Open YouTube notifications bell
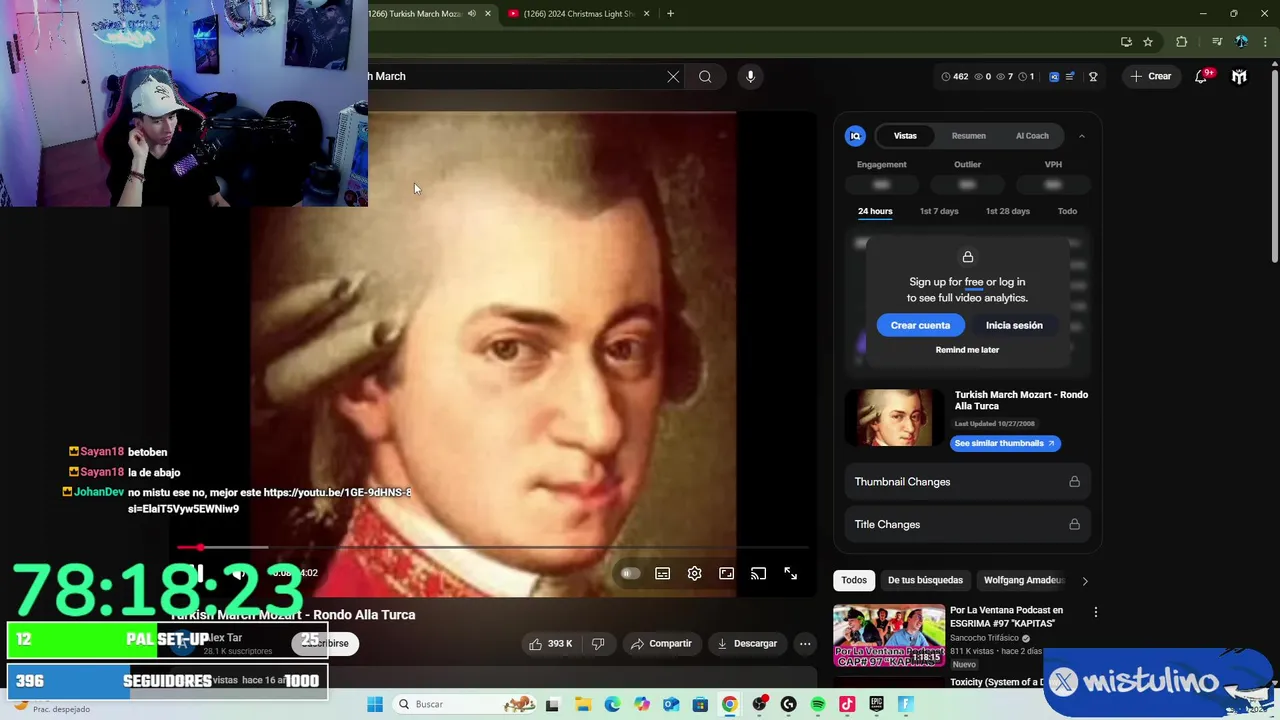 [1201, 76]
